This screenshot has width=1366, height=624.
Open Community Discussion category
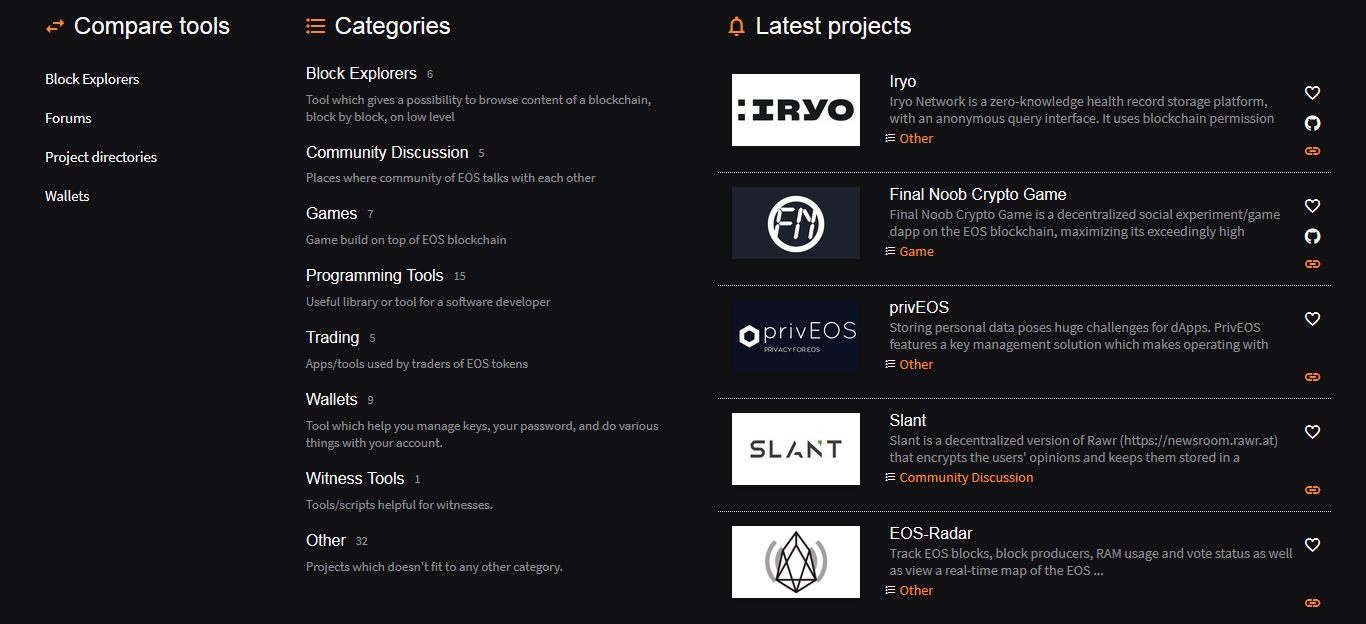(387, 153)
